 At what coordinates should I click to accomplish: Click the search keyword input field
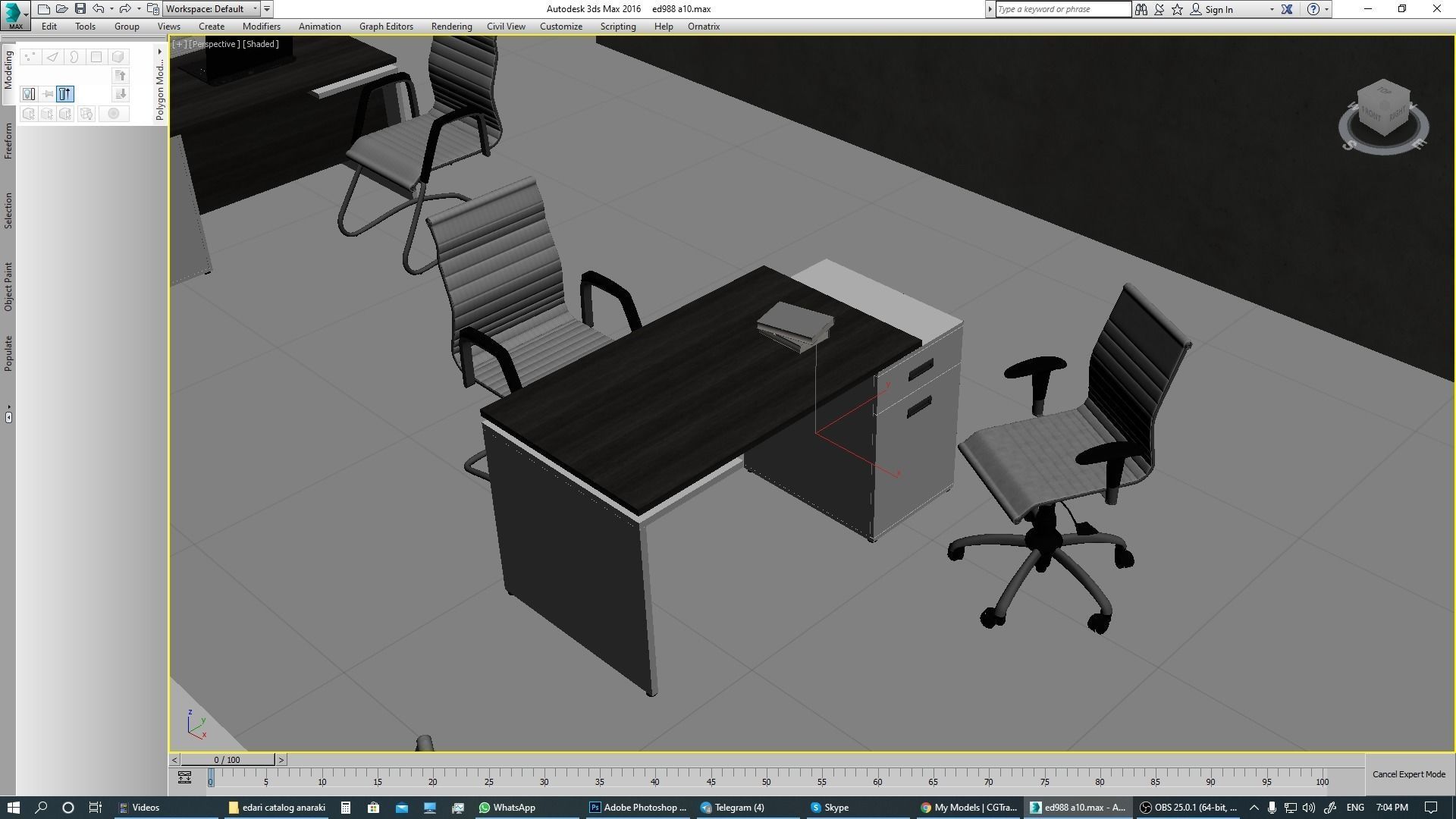[x=1062, y=9]
